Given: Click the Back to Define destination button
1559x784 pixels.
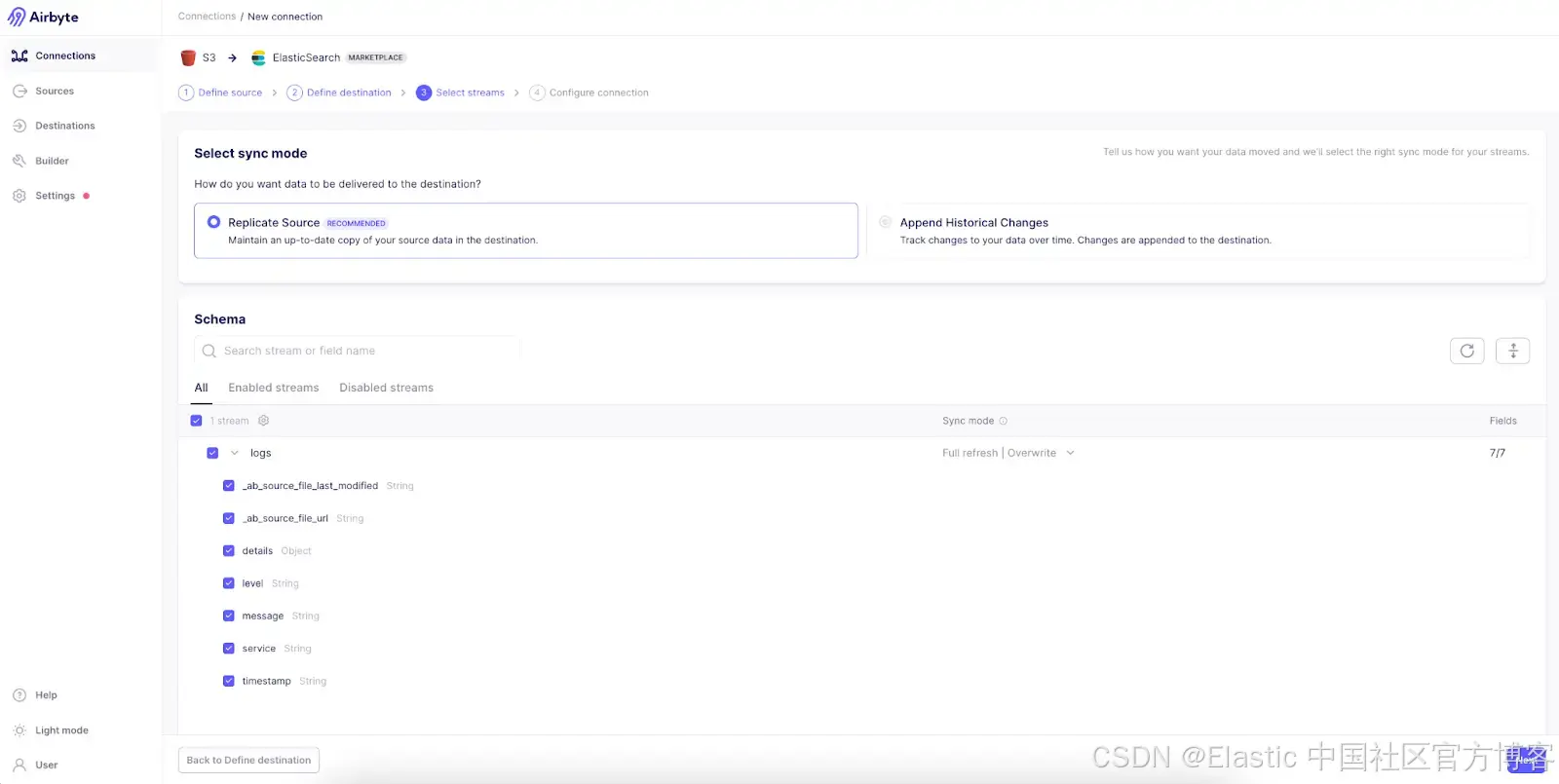Looking at the screenshot, I should tap(248, 760).
